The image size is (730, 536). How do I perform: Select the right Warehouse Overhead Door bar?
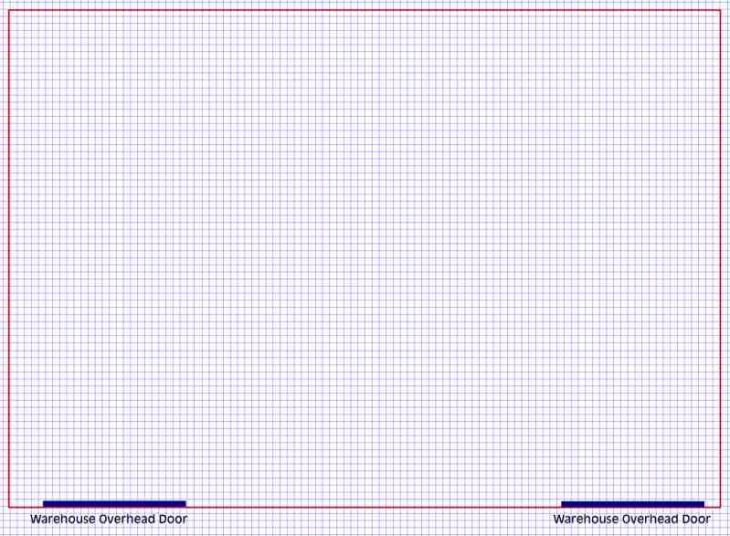(632, 503)
